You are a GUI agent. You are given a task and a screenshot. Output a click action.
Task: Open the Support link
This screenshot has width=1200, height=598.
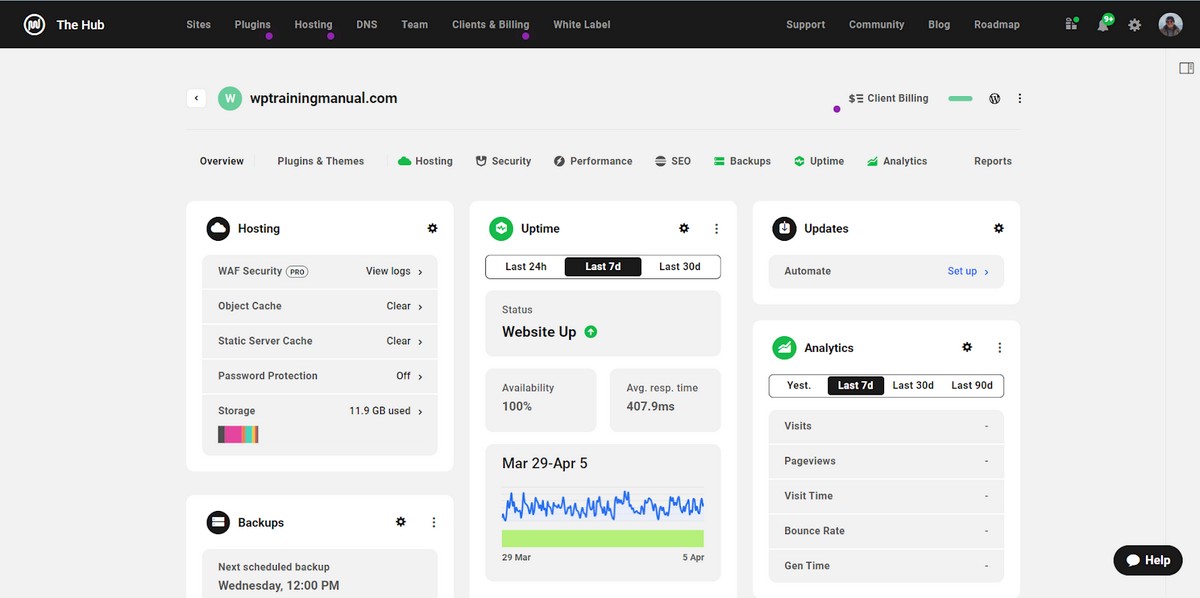tap(805, 24)
